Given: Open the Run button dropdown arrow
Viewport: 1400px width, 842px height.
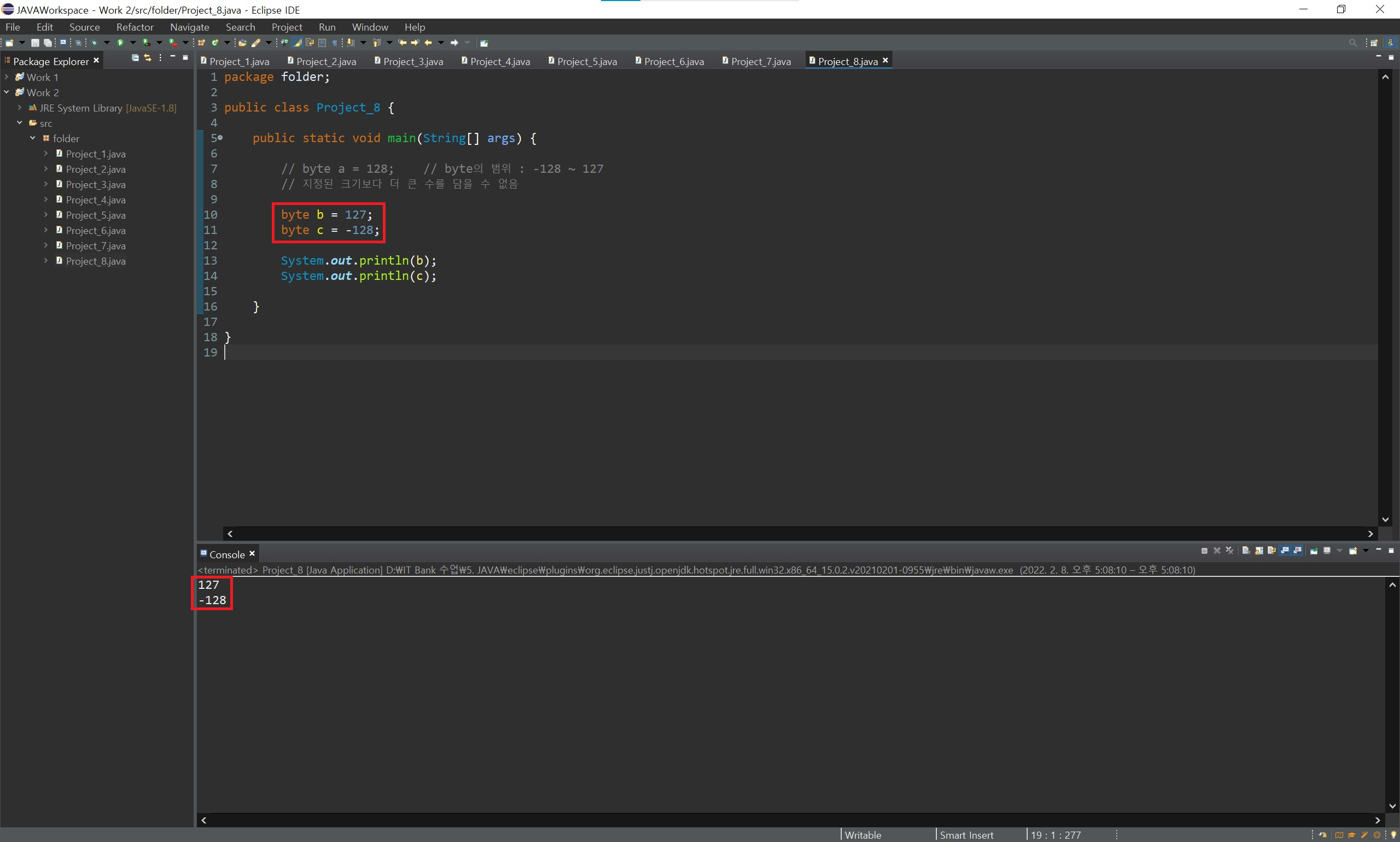Looking at the screenshot, I should pos(133,43).
